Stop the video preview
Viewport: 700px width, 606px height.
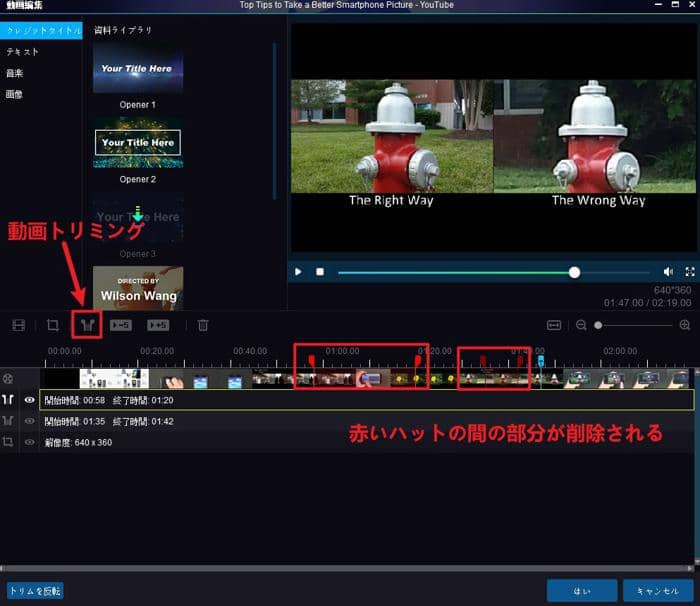click(320, 272)
